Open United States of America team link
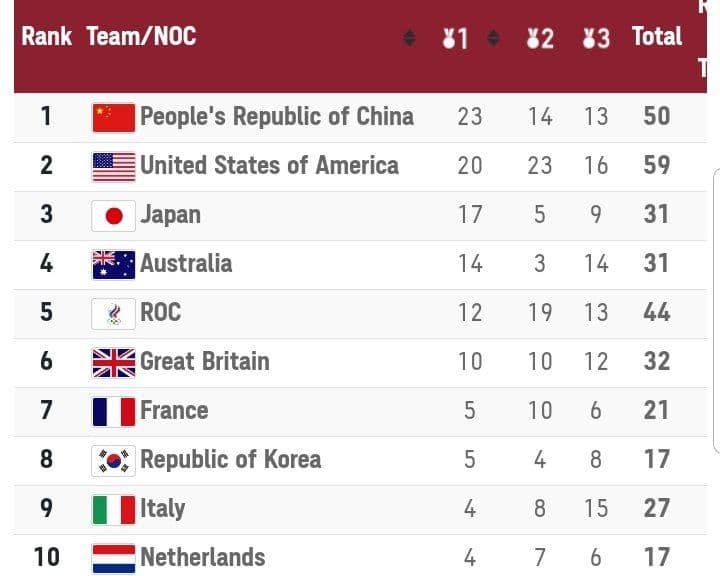720x576 pixels. tap(270, 165)
